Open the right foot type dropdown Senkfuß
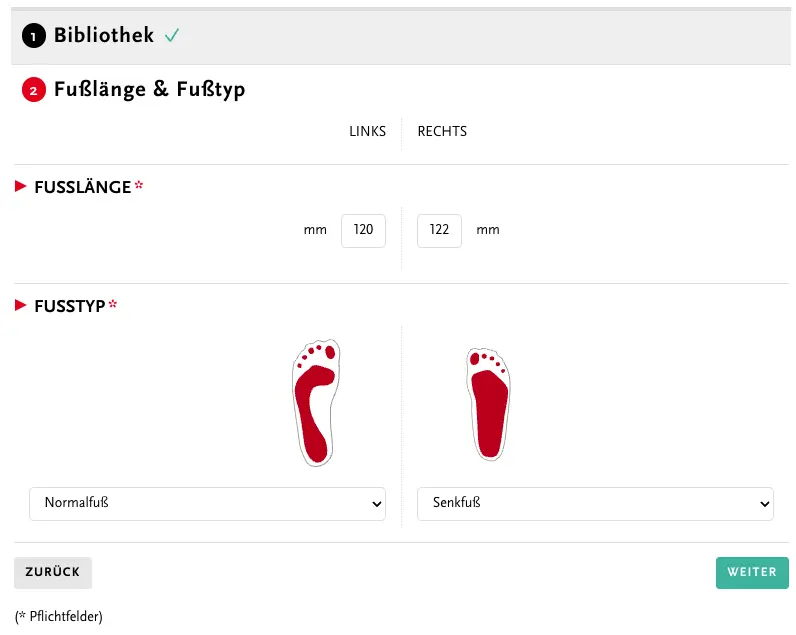Image resolution: width=796 pixels, height=635 pixels. (594, 503)
